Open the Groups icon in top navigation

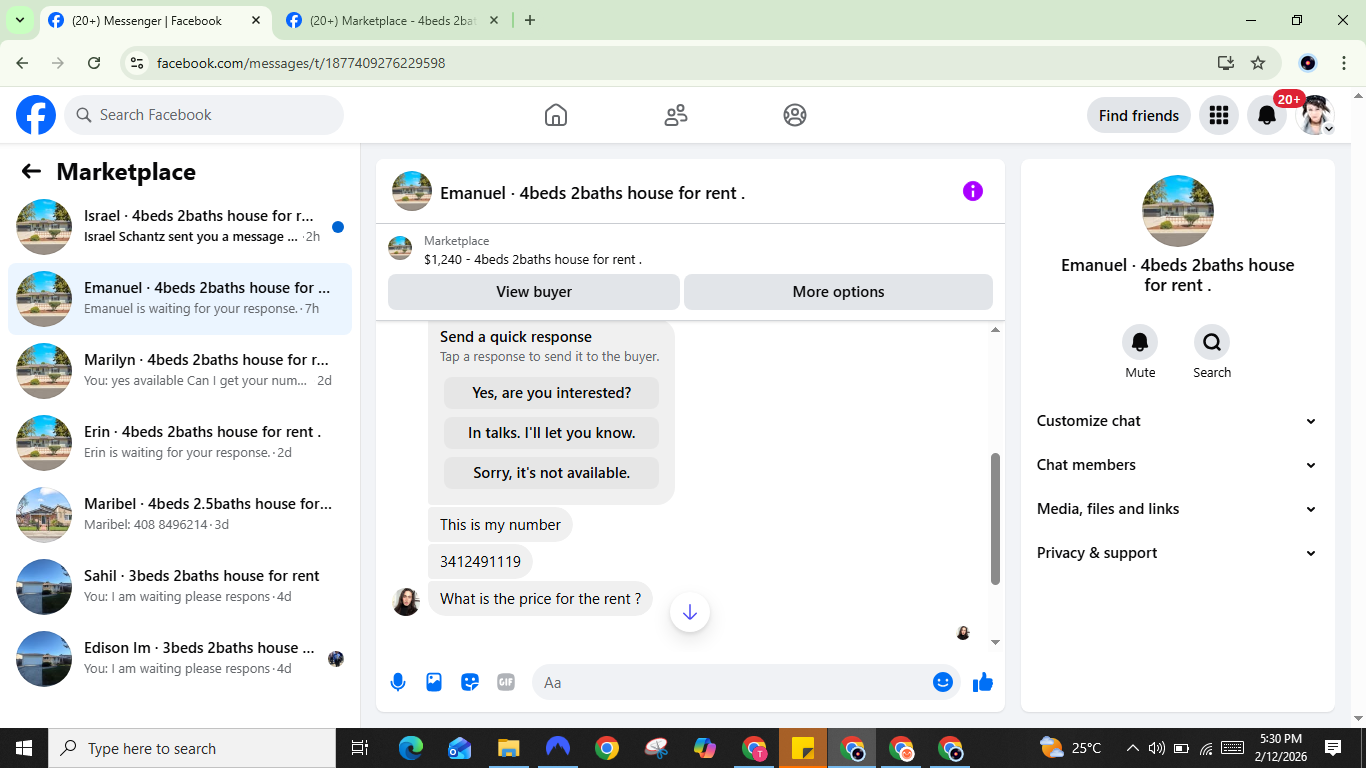tap(795, 115)
